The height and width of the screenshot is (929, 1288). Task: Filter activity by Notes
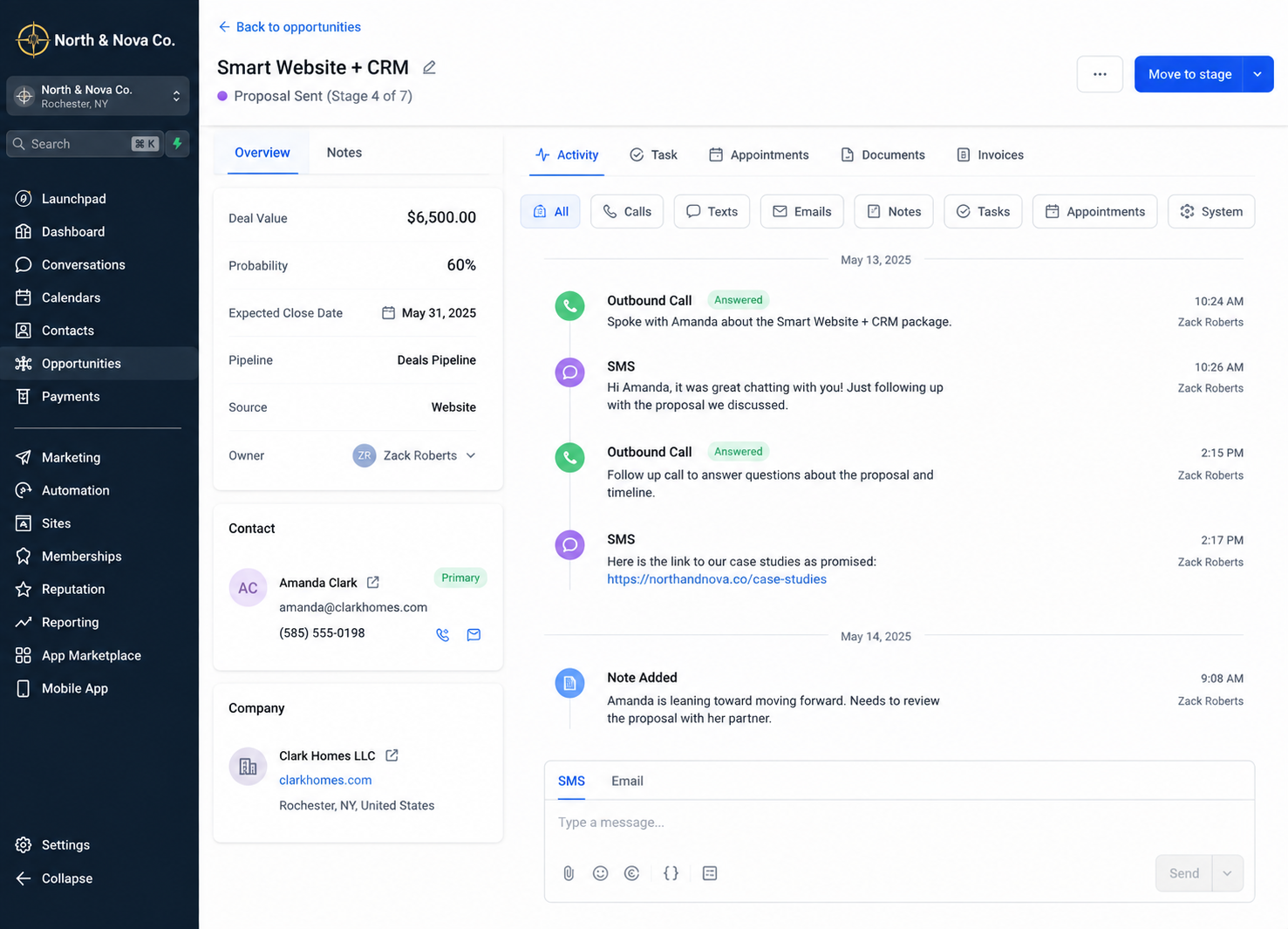894,212
